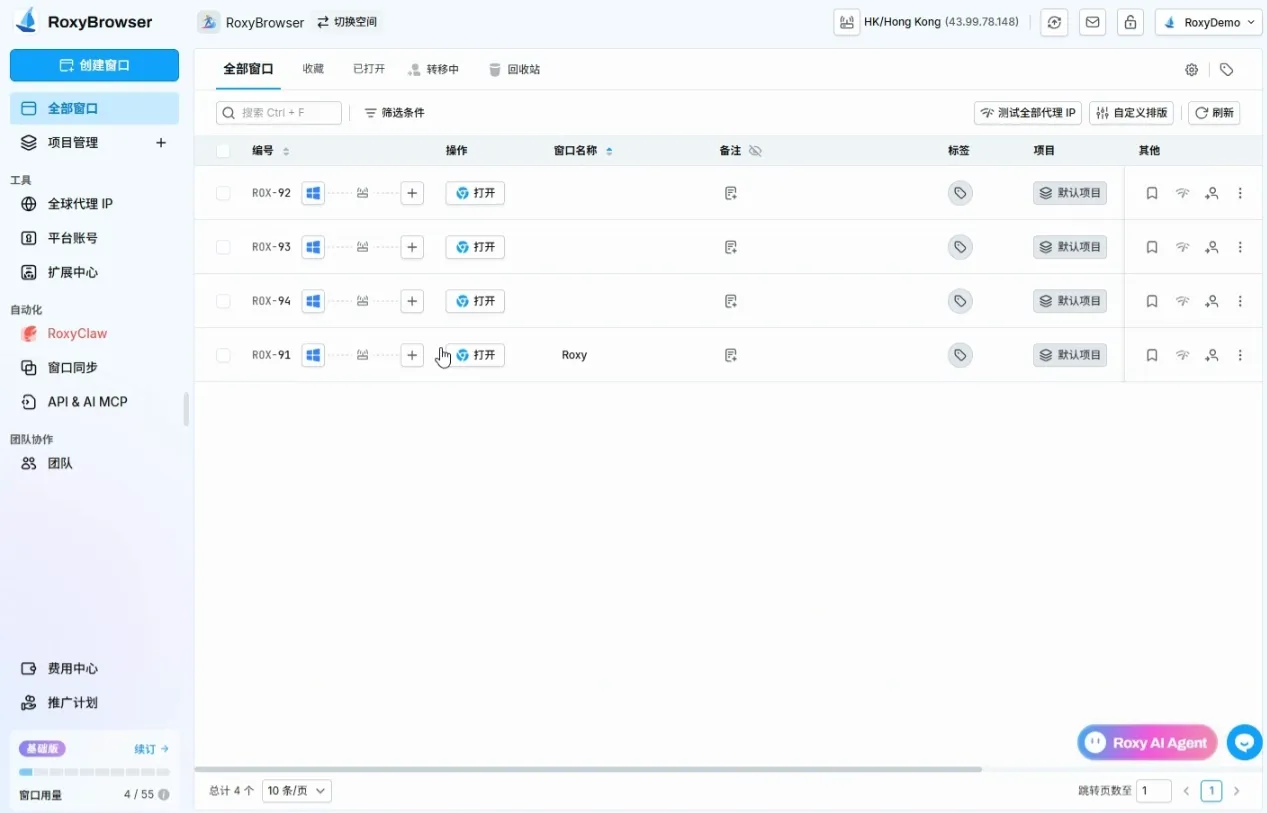Click the 续订 renew link
Viewport: 1267px width, 813px height.
(x=152, y=749)
